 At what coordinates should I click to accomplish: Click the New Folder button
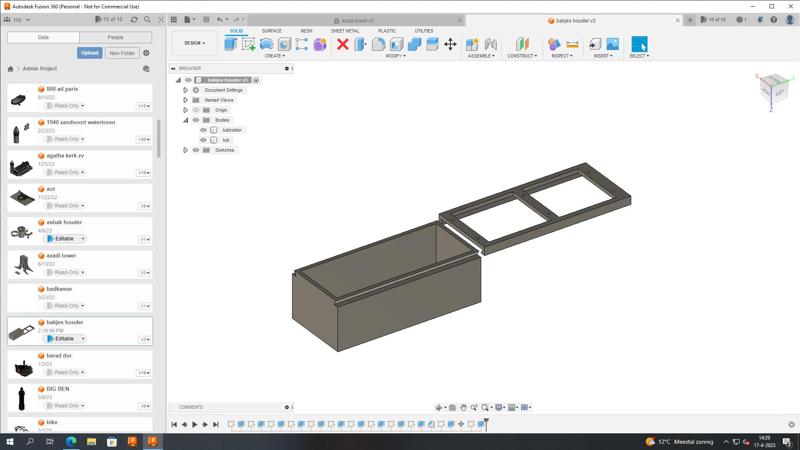tap(122, 53)
